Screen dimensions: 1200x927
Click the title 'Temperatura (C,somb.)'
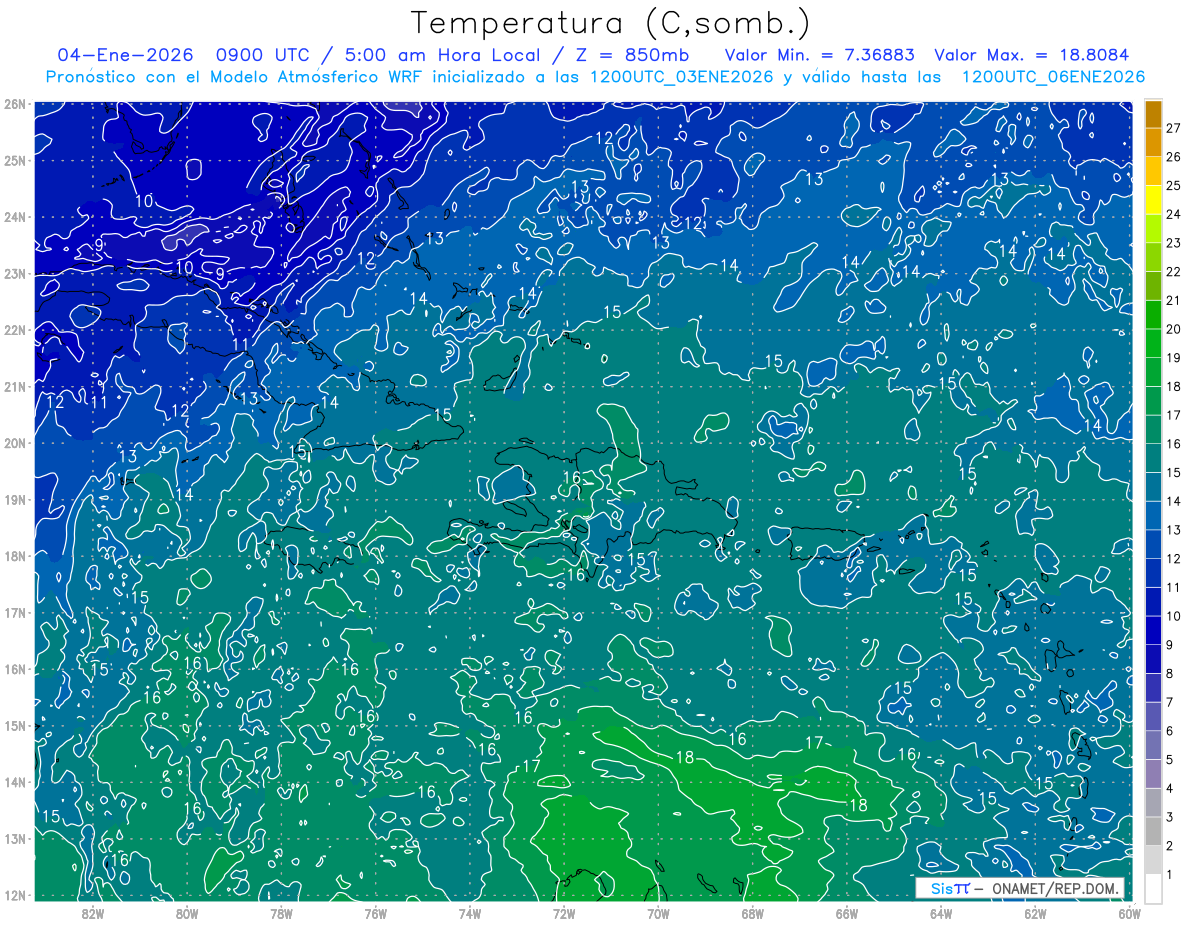click(x=611, y=24)
